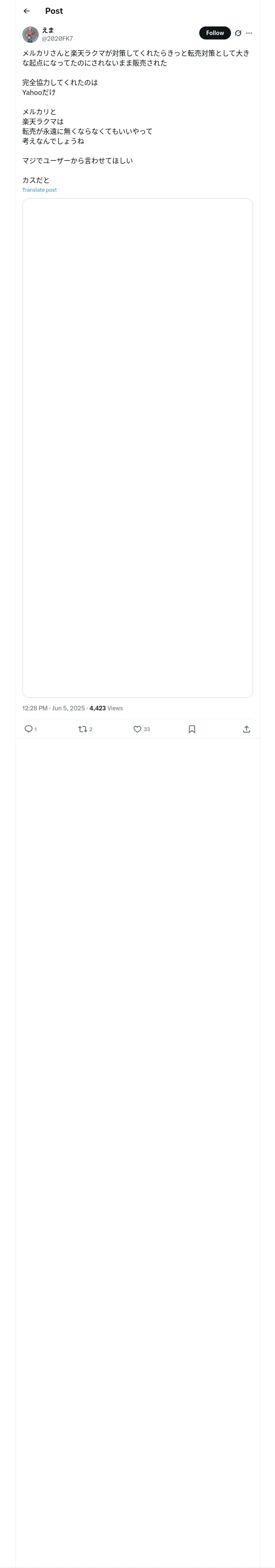
Task: Click the like count showing 33
Action: pos(146,729)
